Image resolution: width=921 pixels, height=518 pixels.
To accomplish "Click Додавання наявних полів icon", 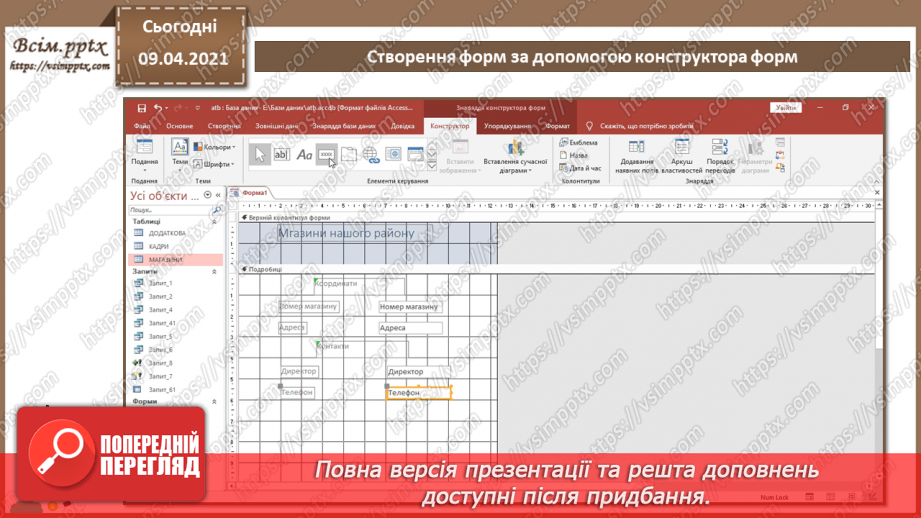I will (635, 155).
